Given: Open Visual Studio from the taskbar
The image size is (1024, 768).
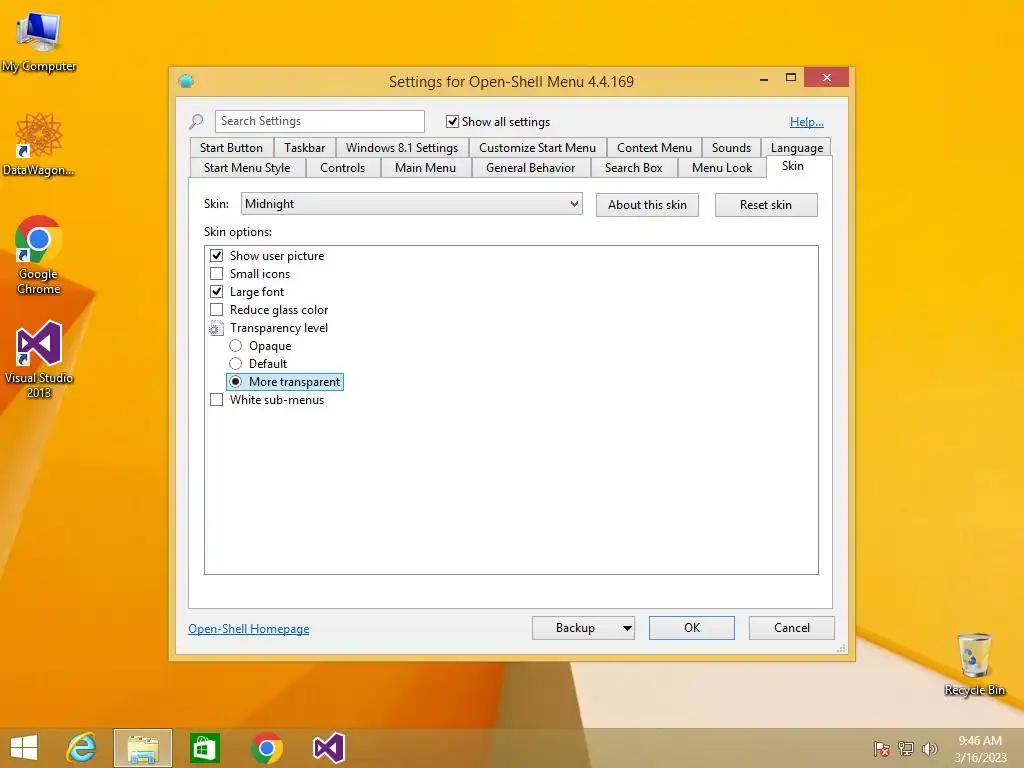Looking at the screenshot, I should point(328,748).
